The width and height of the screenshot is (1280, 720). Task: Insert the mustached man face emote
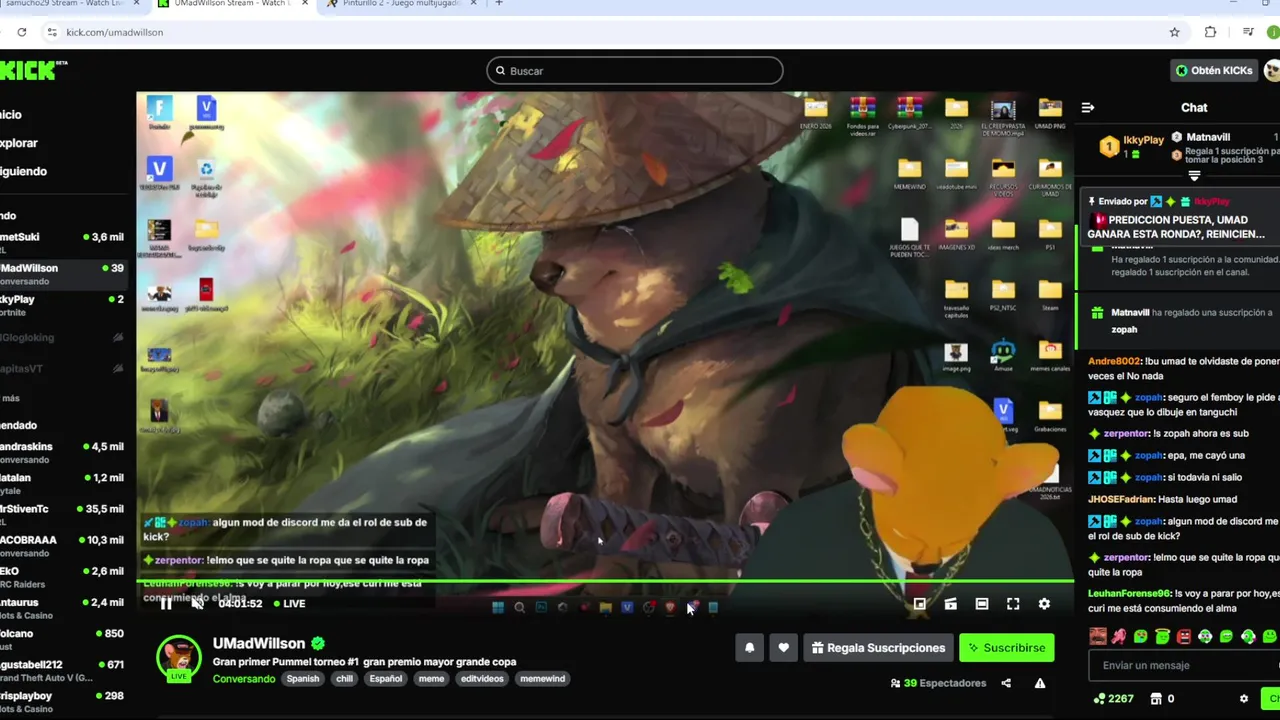tap(1098, 636)
